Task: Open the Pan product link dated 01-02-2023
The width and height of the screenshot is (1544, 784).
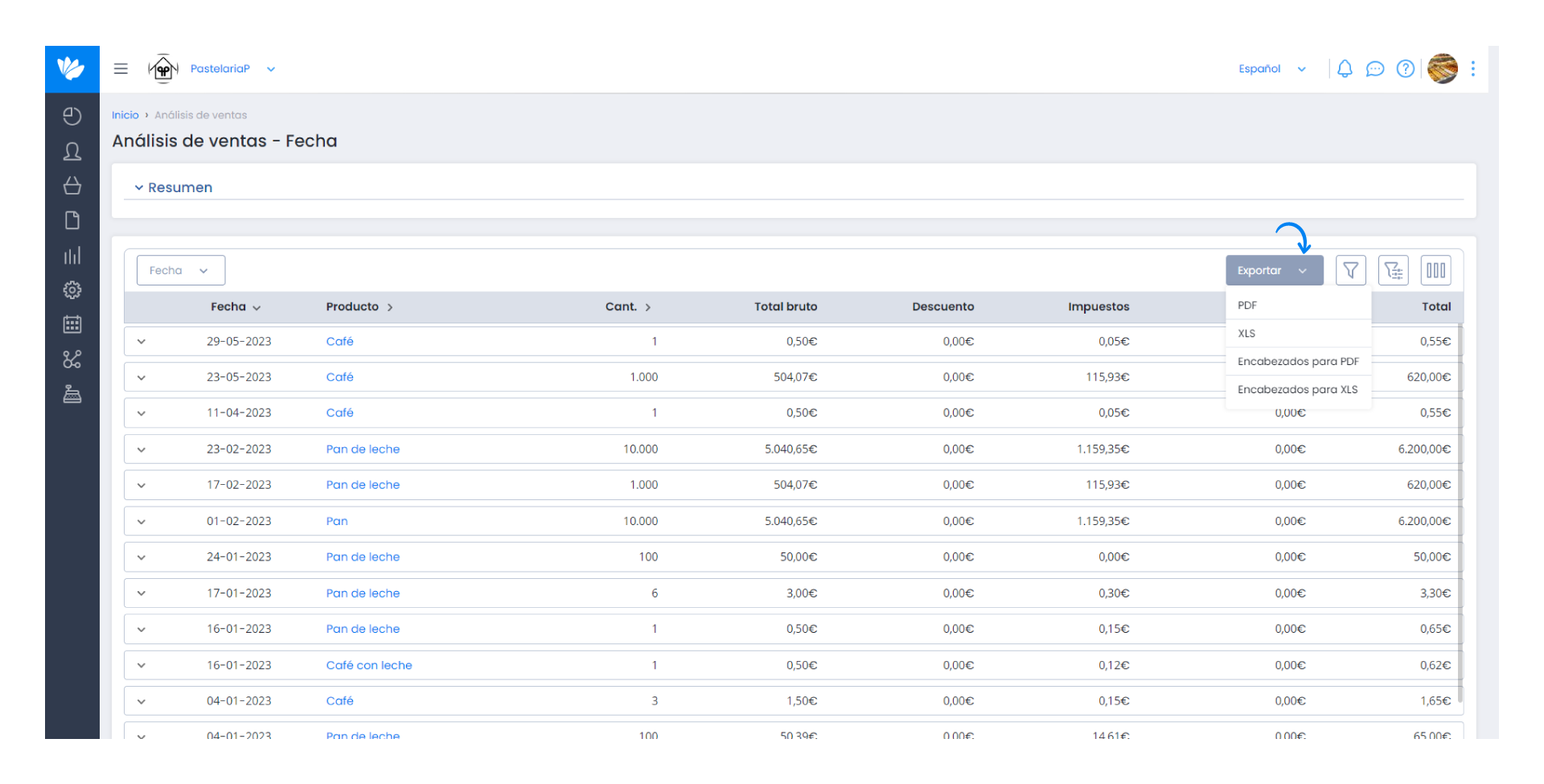Action: click(337, 521)
